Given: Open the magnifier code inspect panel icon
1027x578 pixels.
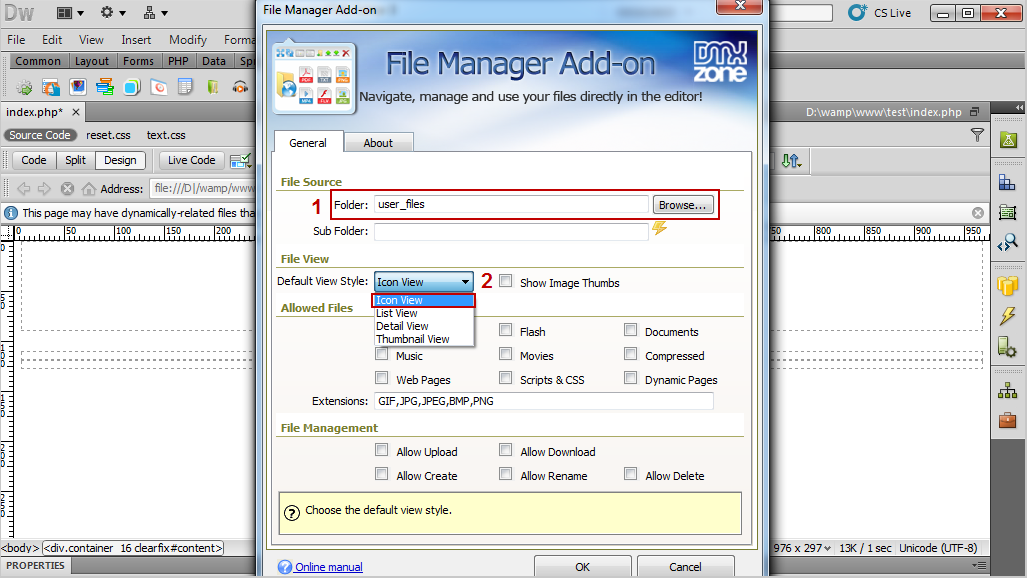Looking at the screenshot, I should 1007,243.
